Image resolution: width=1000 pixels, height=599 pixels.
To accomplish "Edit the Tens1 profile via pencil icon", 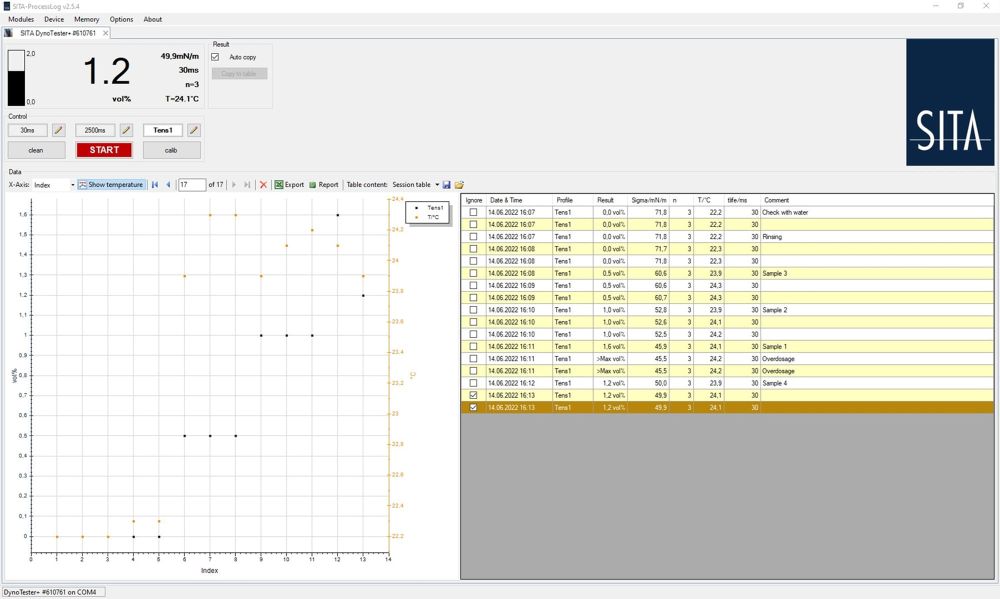I will [x=194, y=130].
